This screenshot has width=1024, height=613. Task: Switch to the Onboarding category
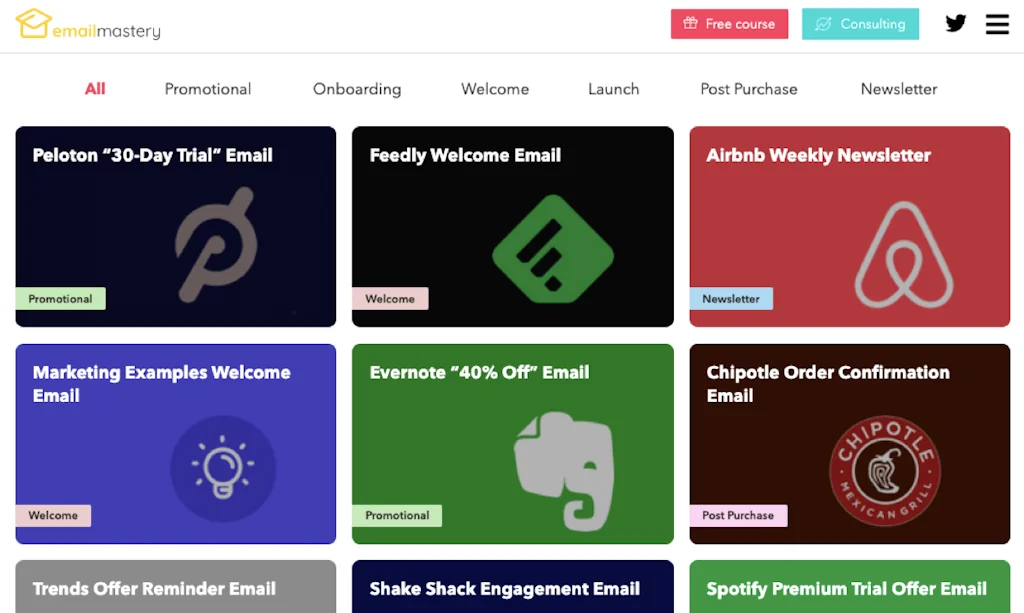click(x=356, y=89)
